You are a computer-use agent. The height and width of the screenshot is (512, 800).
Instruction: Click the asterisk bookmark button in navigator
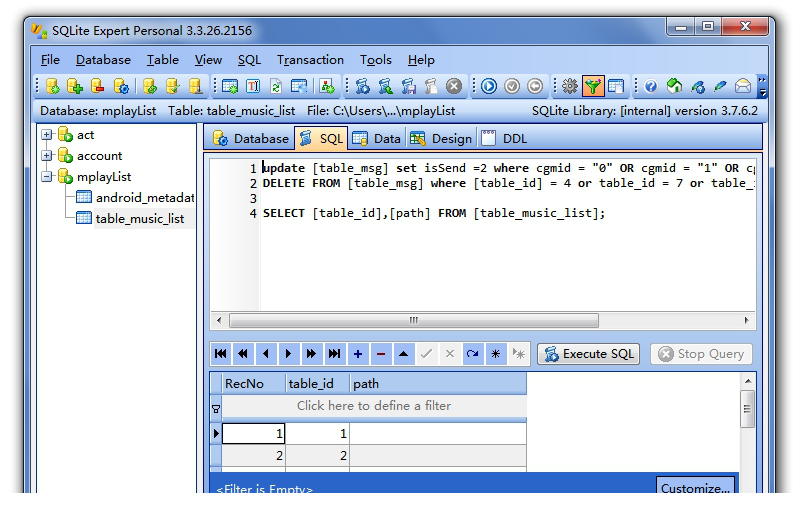(495, 354)
